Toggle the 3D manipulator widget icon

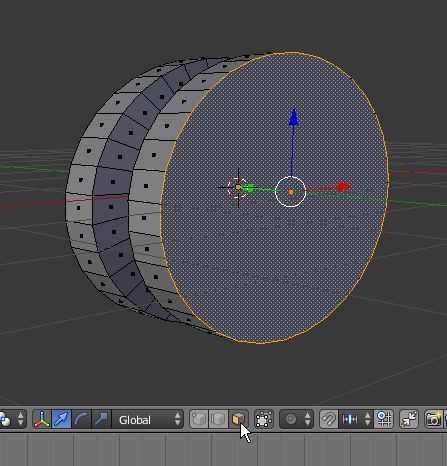[42, 419]
